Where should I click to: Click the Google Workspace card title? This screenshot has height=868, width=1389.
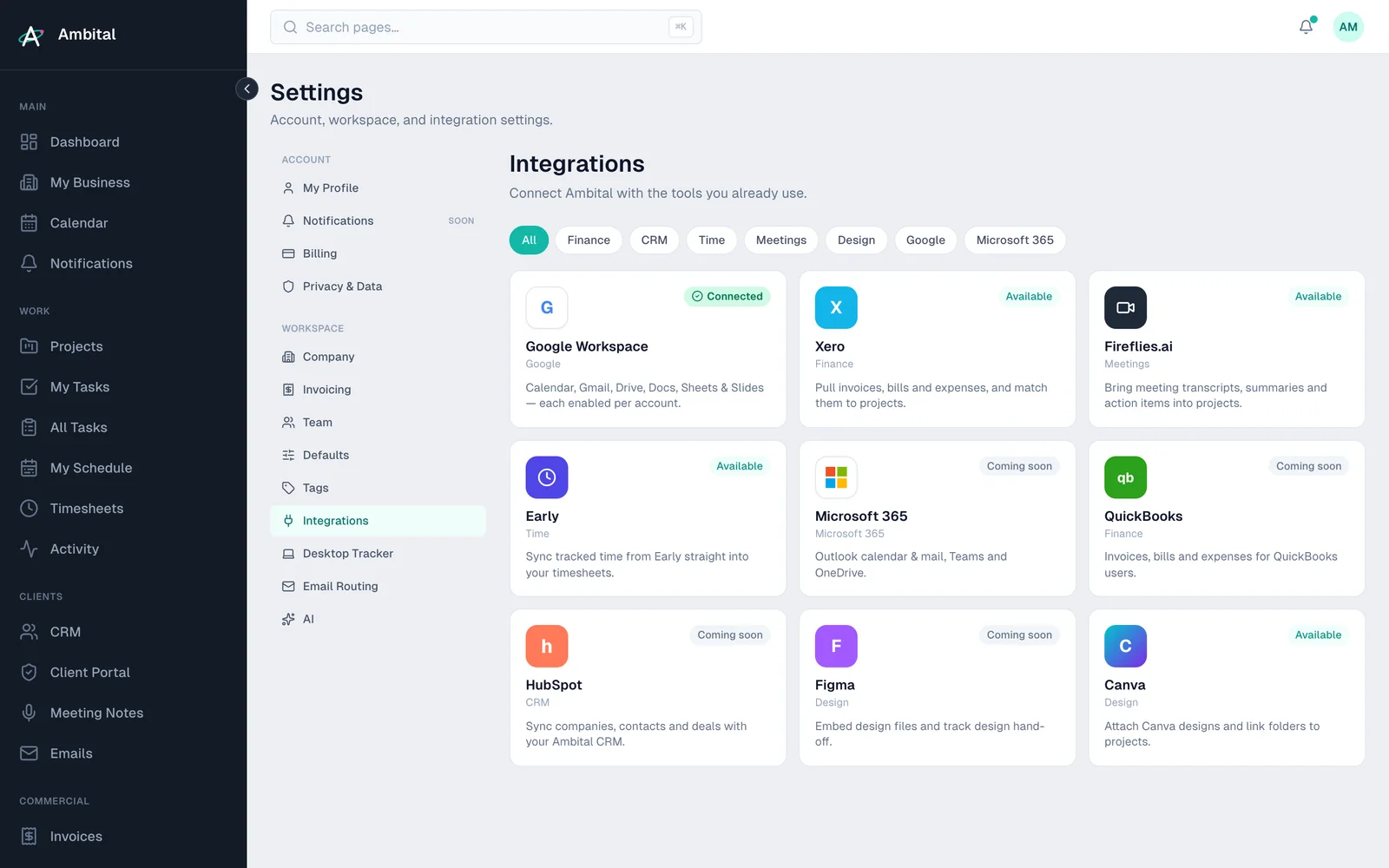[x=587, y=347]
